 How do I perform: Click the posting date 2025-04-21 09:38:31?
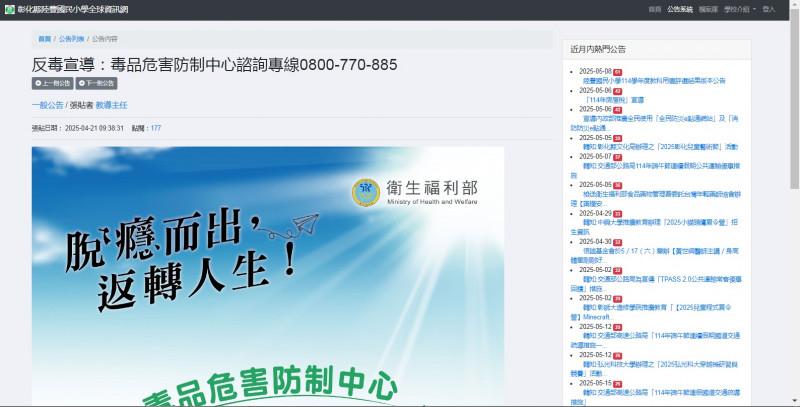tap(94, 128)
